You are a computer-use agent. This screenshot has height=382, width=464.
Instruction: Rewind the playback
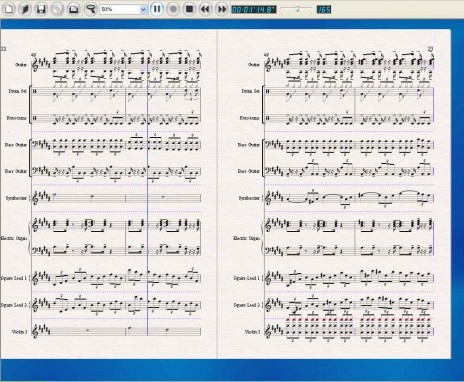pos(205,9)
